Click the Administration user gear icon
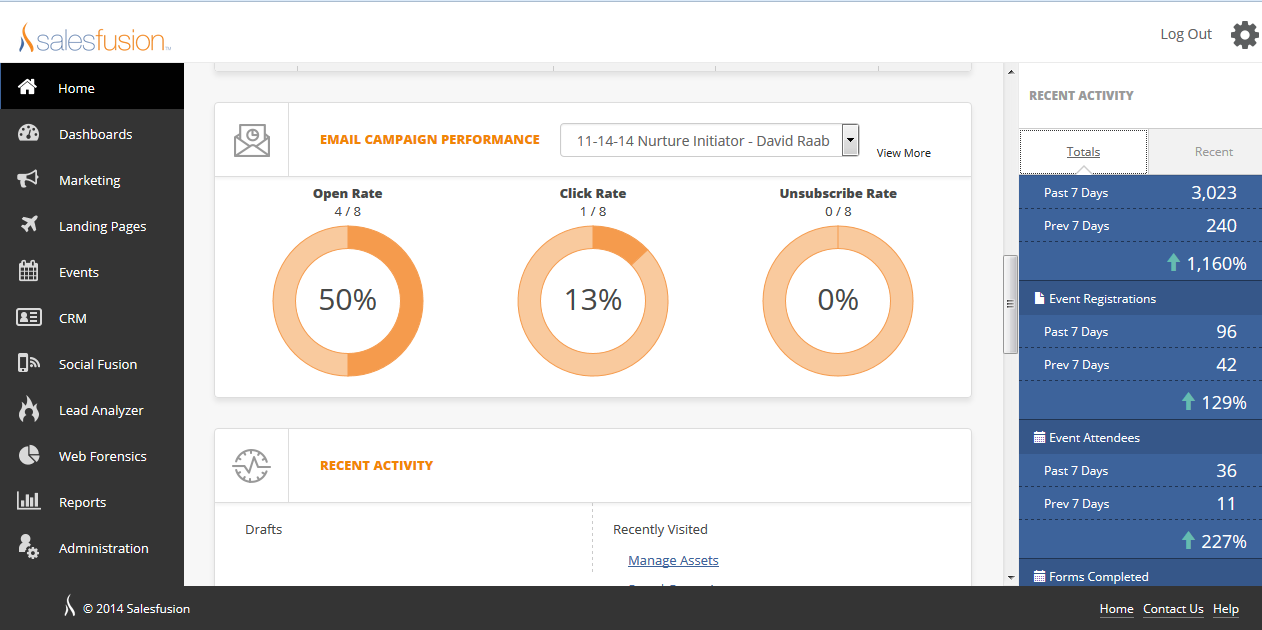Image resolution: width=1262 pixels, height=630 pixels. 28,547
